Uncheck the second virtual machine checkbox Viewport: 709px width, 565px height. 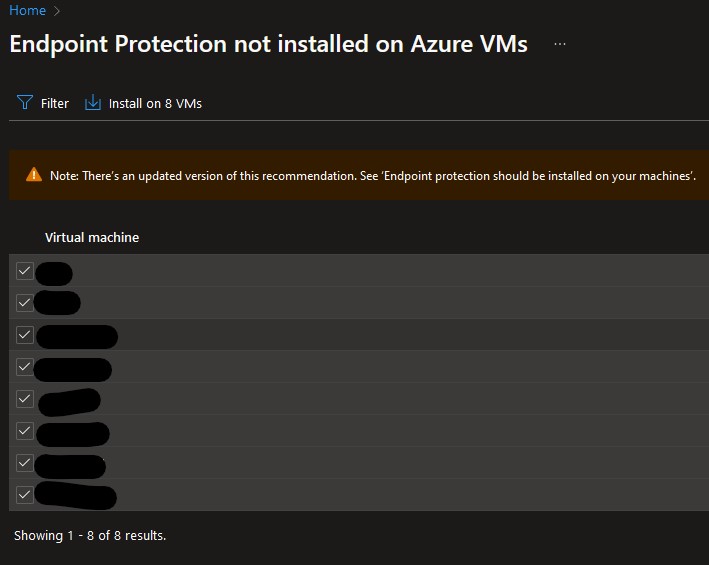coord(25,303)
